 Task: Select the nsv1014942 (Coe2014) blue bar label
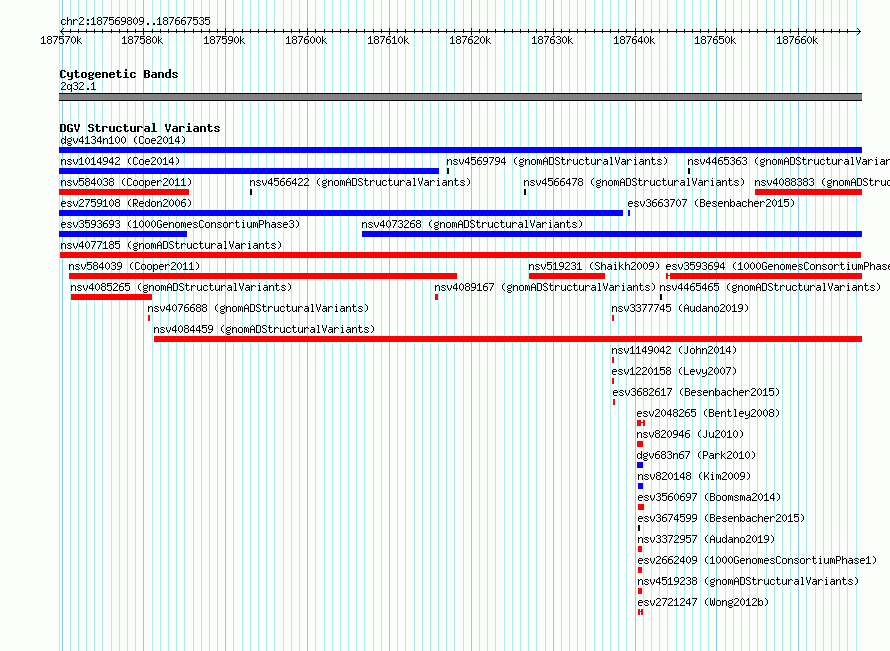(120, 161)
